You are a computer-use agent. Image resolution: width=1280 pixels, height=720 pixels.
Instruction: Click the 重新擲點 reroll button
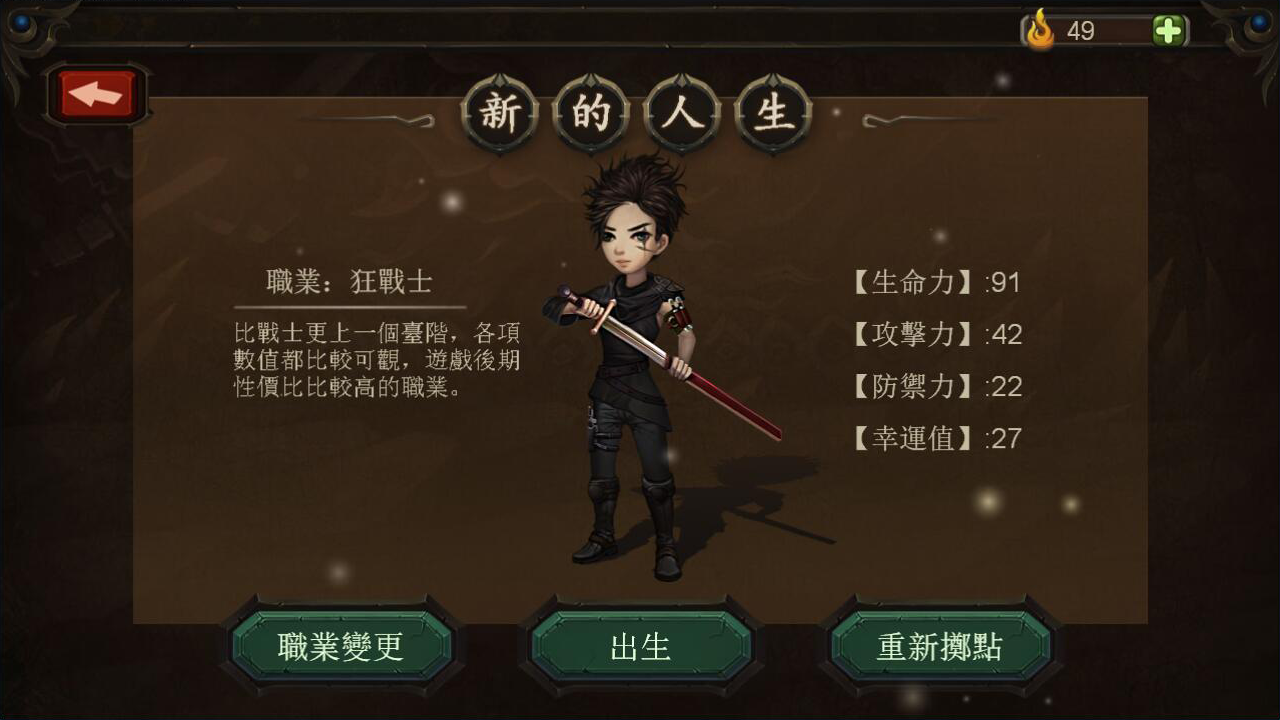(x=939, y=646)
